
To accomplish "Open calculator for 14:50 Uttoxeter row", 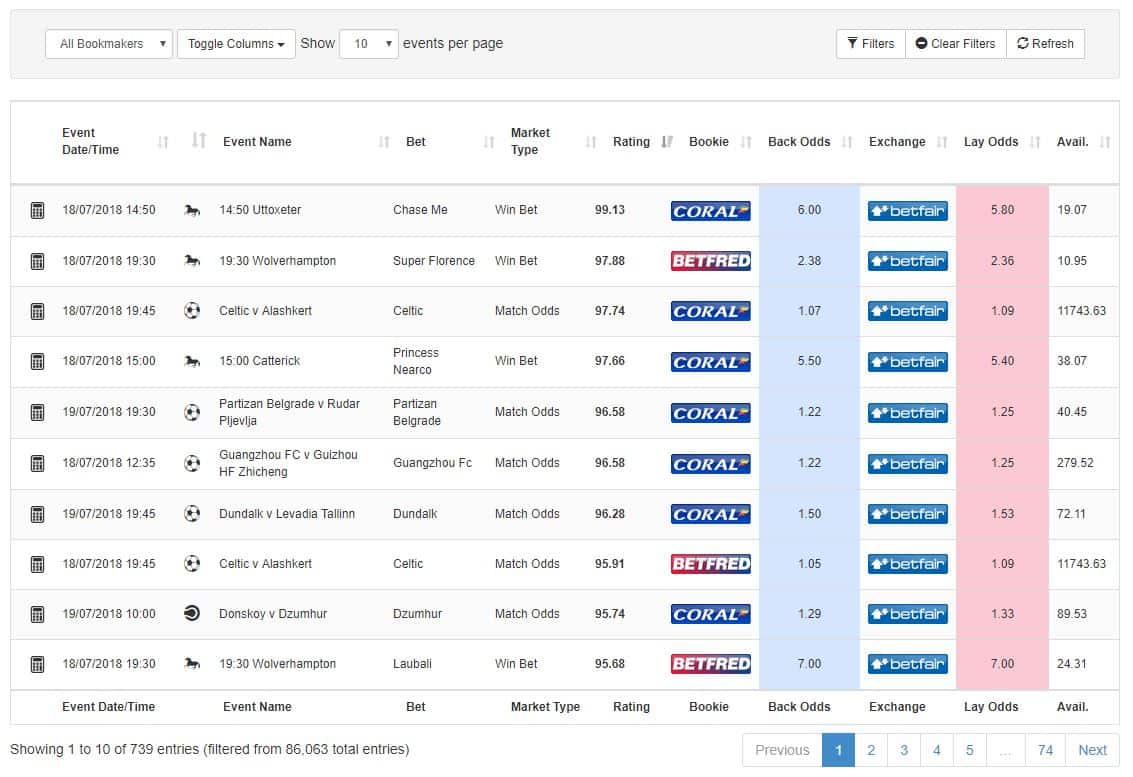I will (x=37, y=210).
